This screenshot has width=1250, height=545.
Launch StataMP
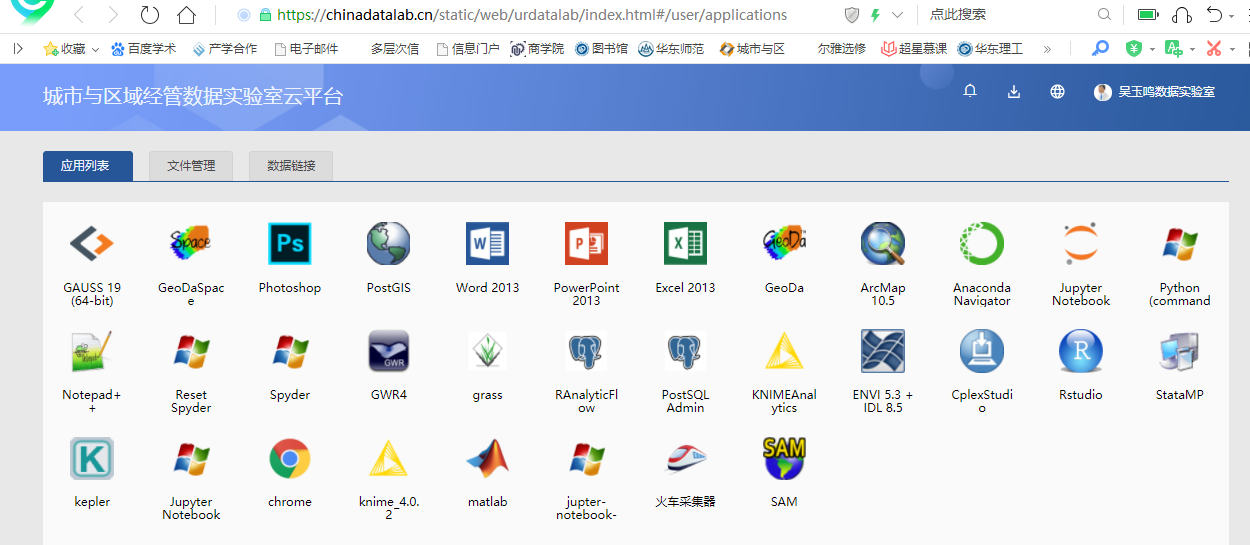[1180, 351]
